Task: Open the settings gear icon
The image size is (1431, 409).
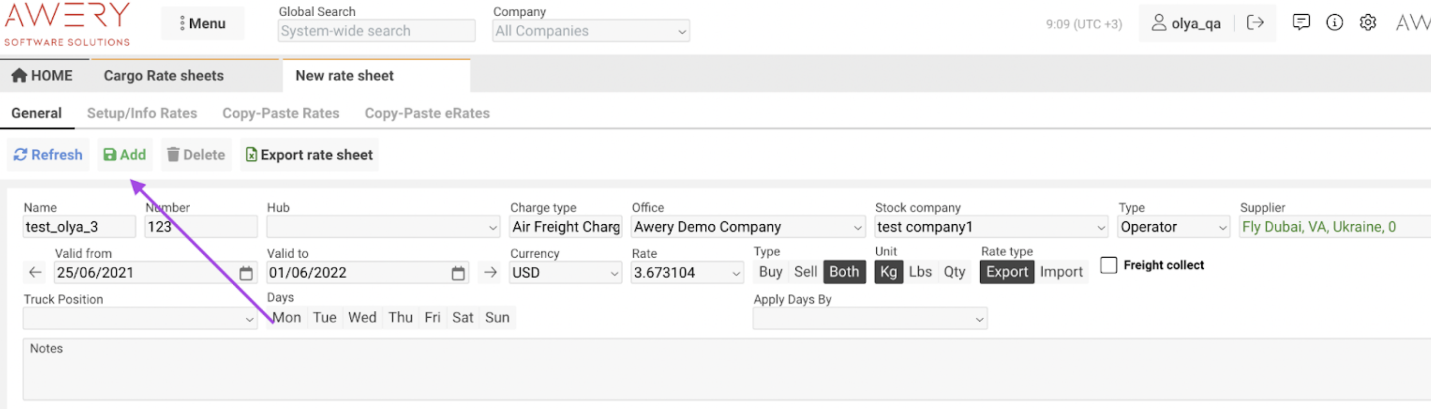Action: coord(1368,23)
